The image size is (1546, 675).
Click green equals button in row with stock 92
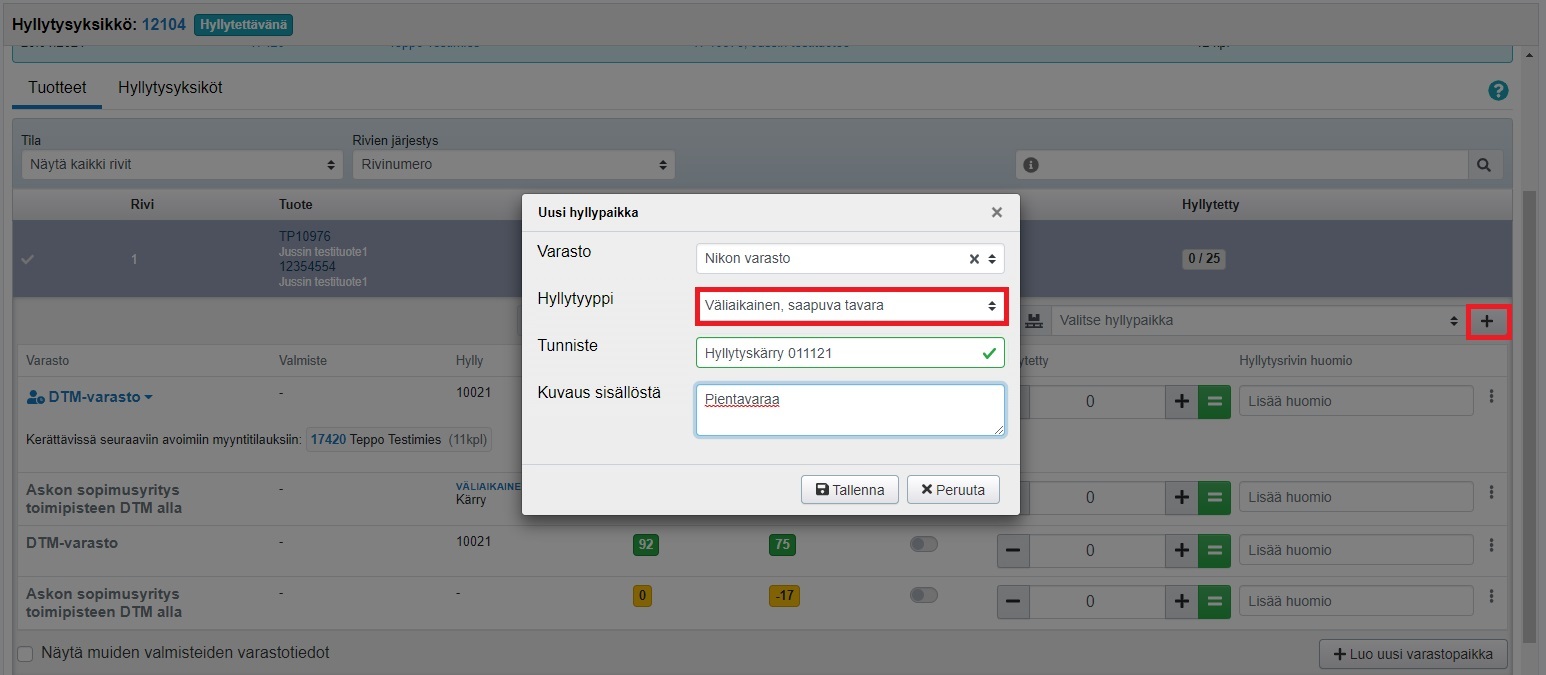(x=1214, y=550)
